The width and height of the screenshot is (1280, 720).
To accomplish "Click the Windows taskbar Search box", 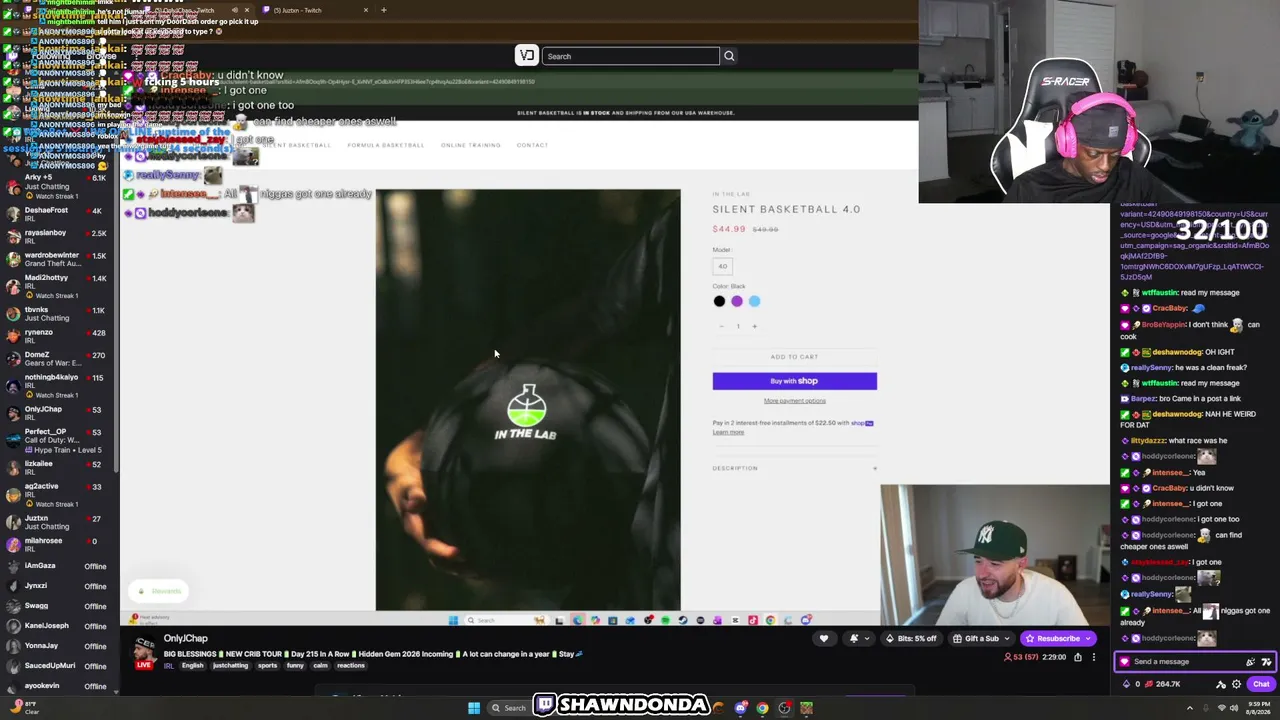I will pyautogui.click(x=508, y=708).
